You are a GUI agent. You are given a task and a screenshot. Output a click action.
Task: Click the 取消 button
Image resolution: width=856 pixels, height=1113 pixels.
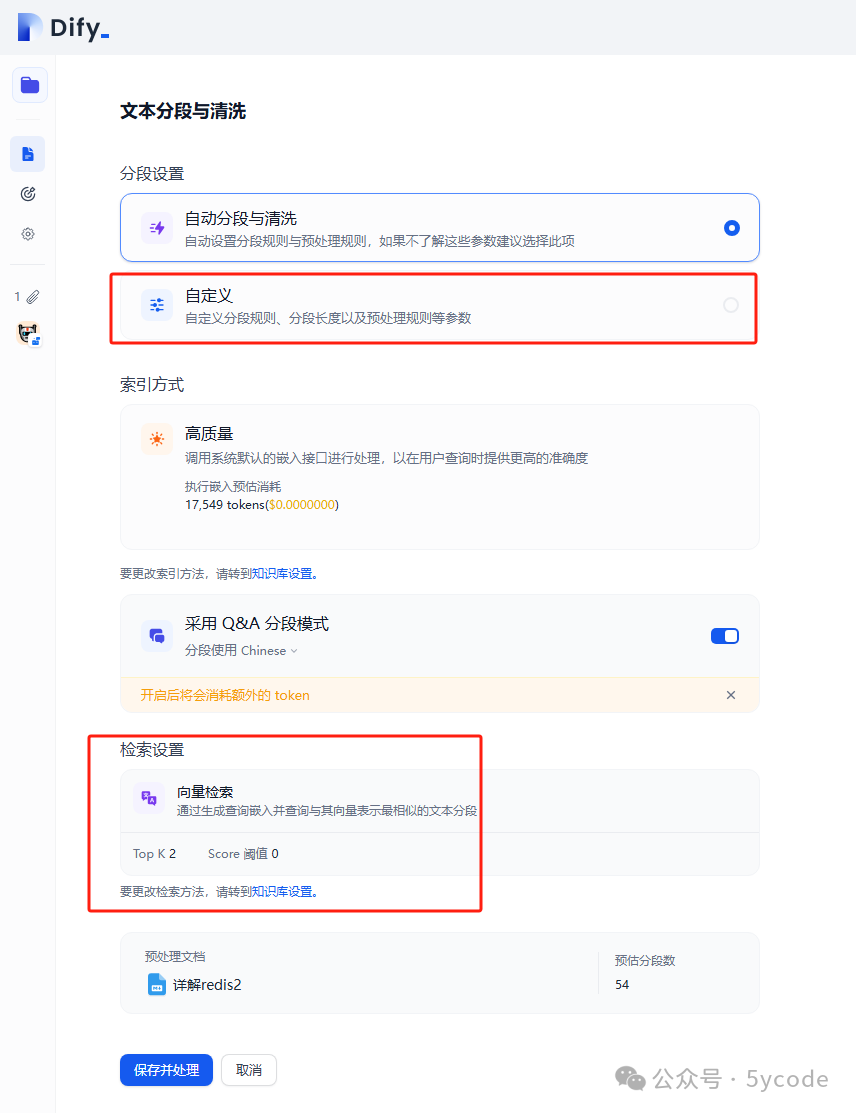click(248, 1070)
